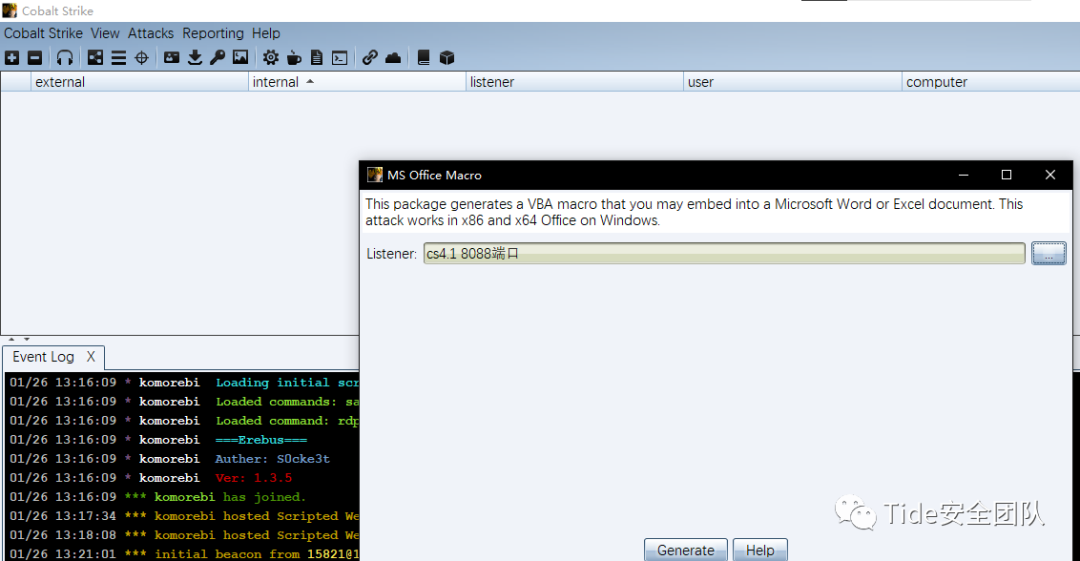
Task: Sort sessions by internal column
Action: [x=357, y=82]
